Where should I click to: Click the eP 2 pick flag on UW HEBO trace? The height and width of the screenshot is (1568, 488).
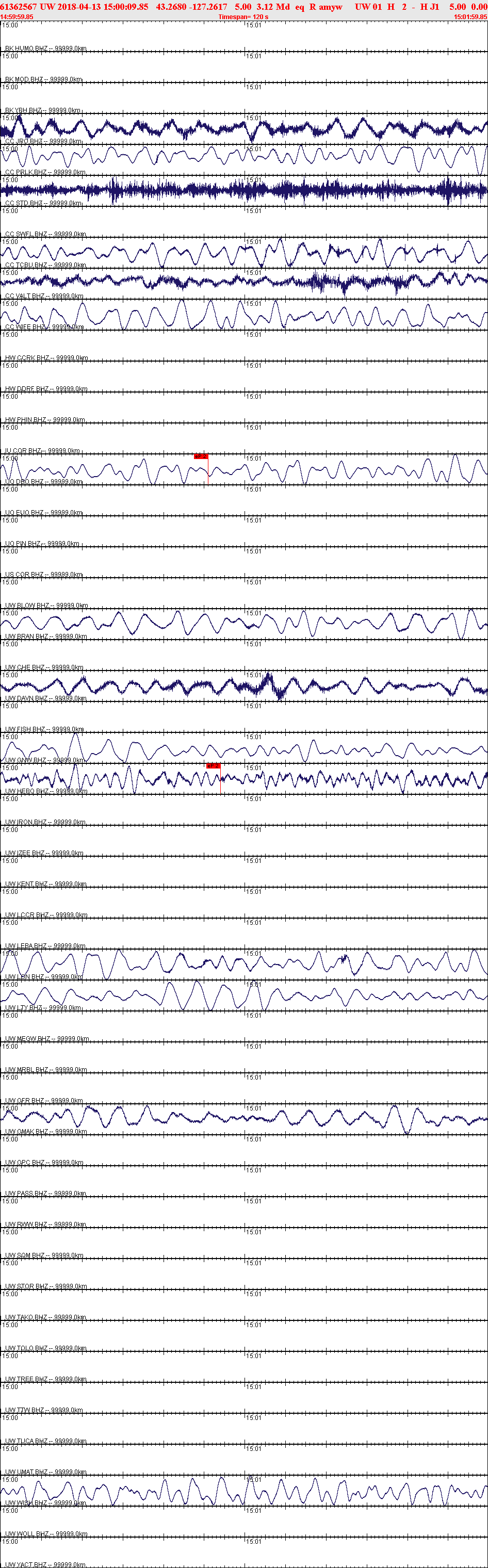(x=213, y=766)
